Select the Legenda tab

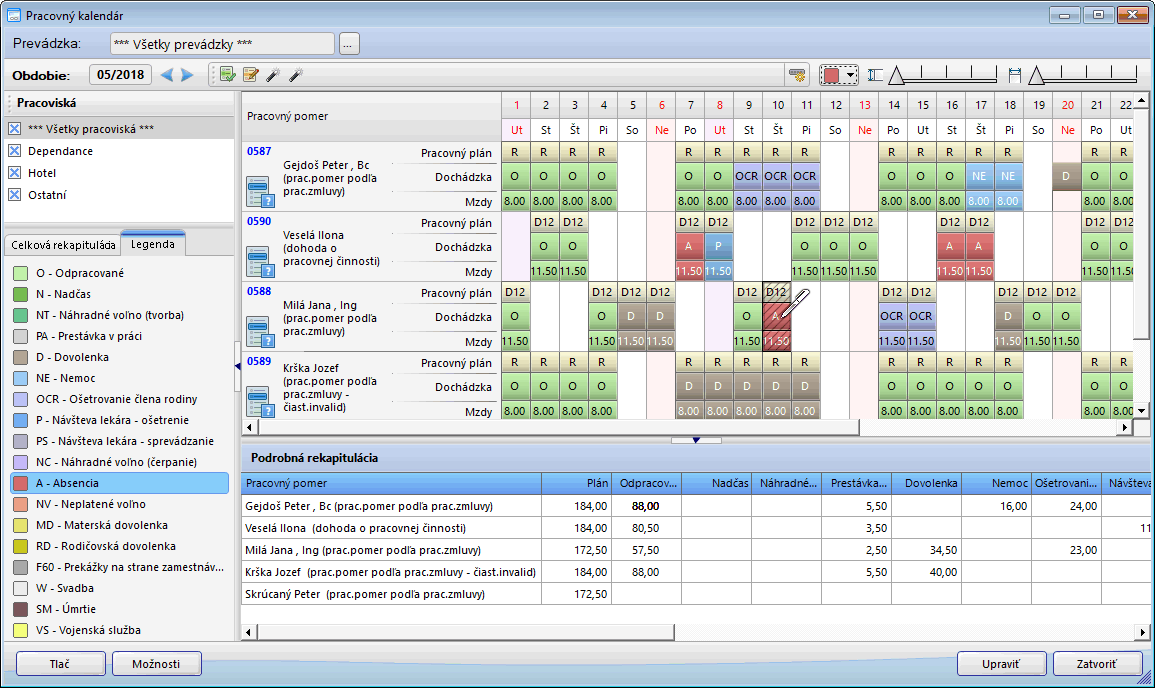click(152, 245)
